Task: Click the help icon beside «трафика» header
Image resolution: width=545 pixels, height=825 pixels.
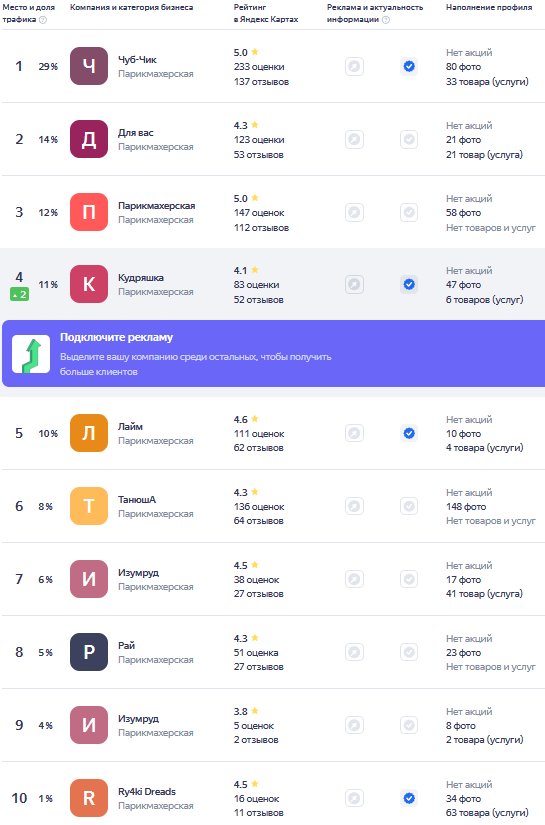Action: coord(43,20)
